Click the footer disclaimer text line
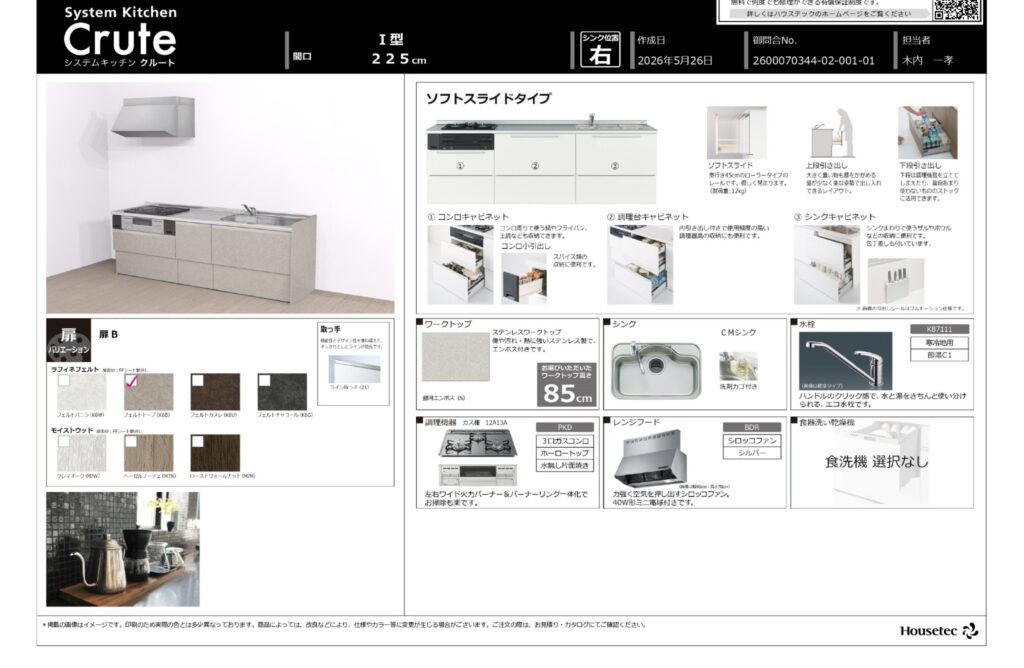 [344, 625]
